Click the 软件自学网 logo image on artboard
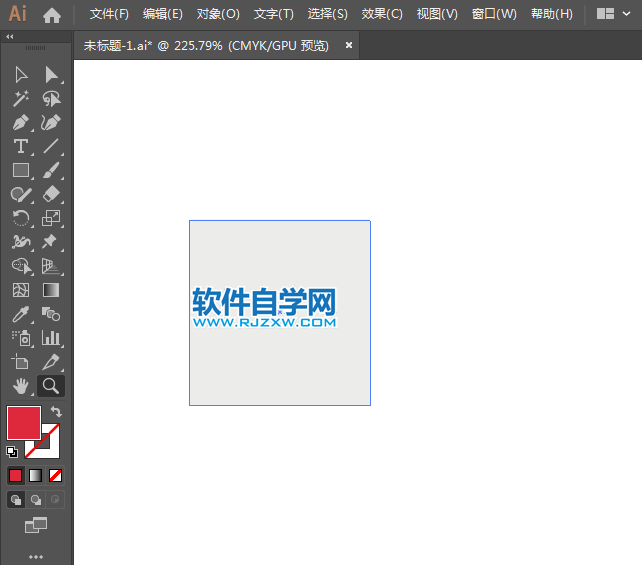The image size is (642, 565). pyautogui.click(x=264, y=307)
